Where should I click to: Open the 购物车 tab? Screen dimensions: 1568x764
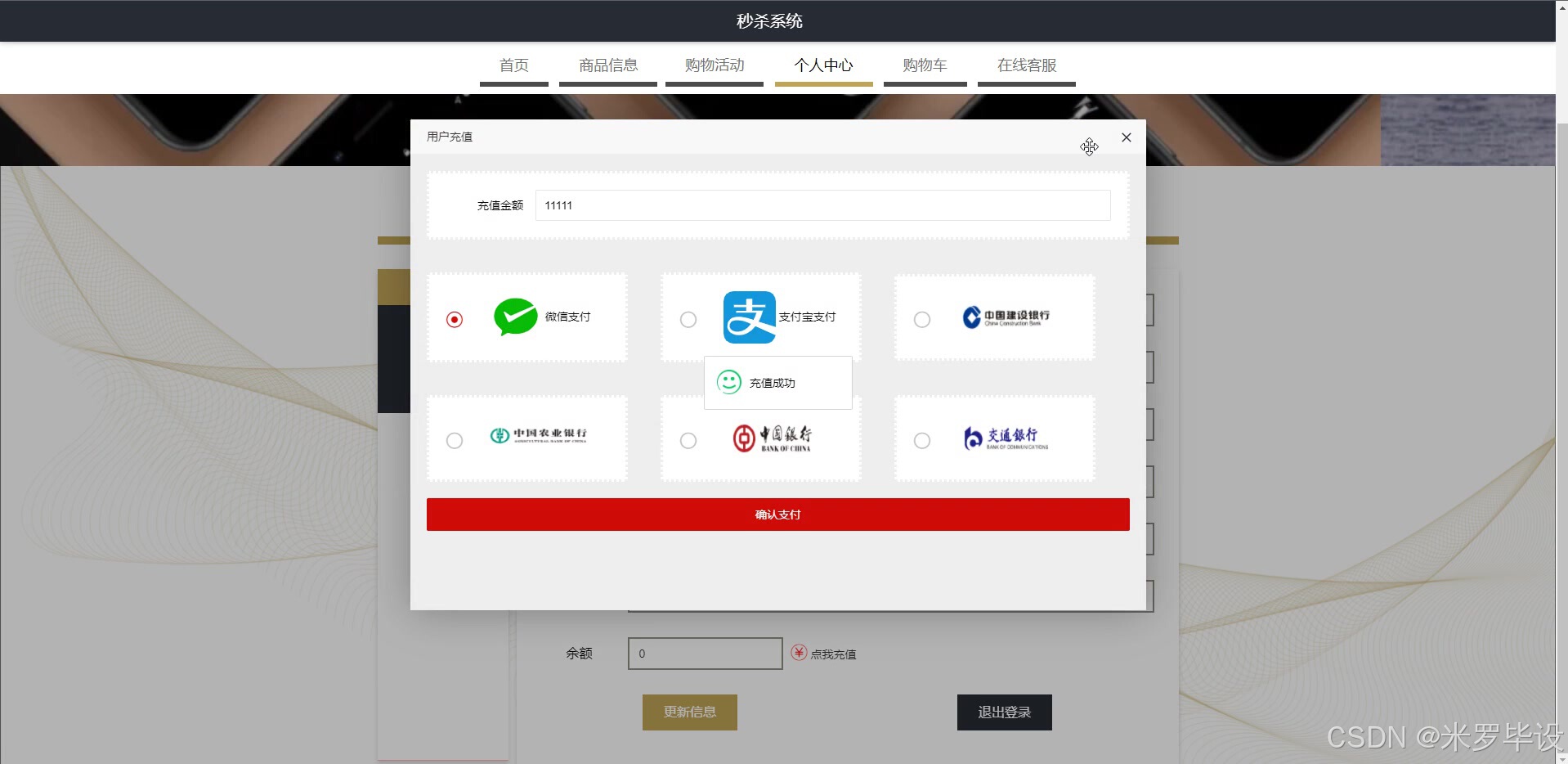click(x=925, y=65)
